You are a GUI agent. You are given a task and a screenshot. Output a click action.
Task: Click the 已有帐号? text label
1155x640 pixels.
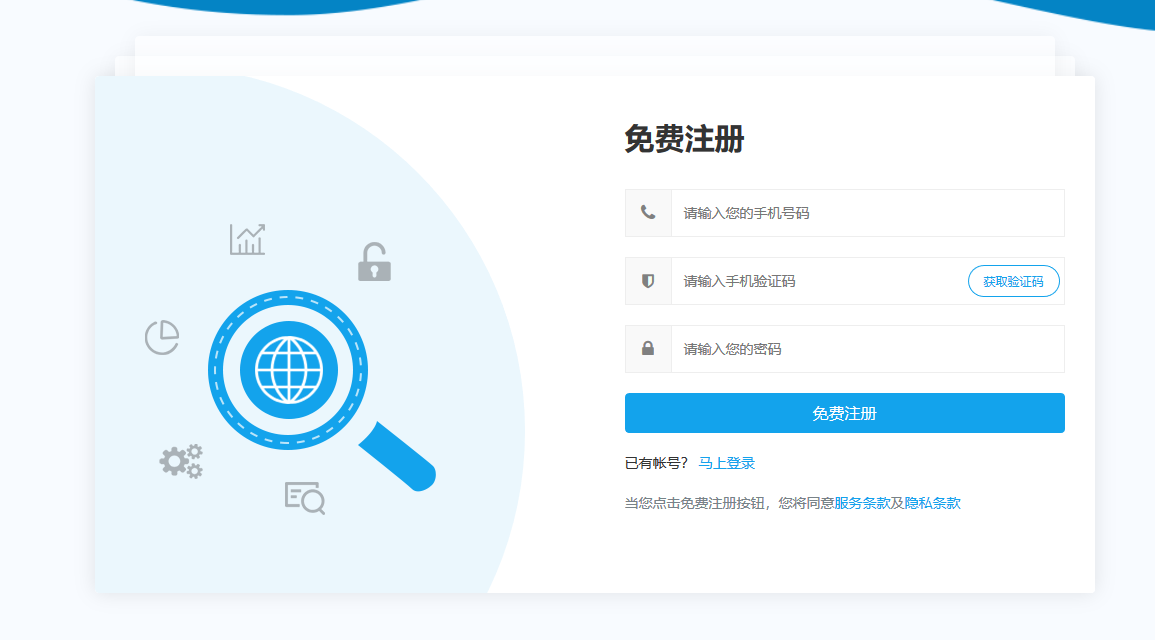click(x=656, y=463)
